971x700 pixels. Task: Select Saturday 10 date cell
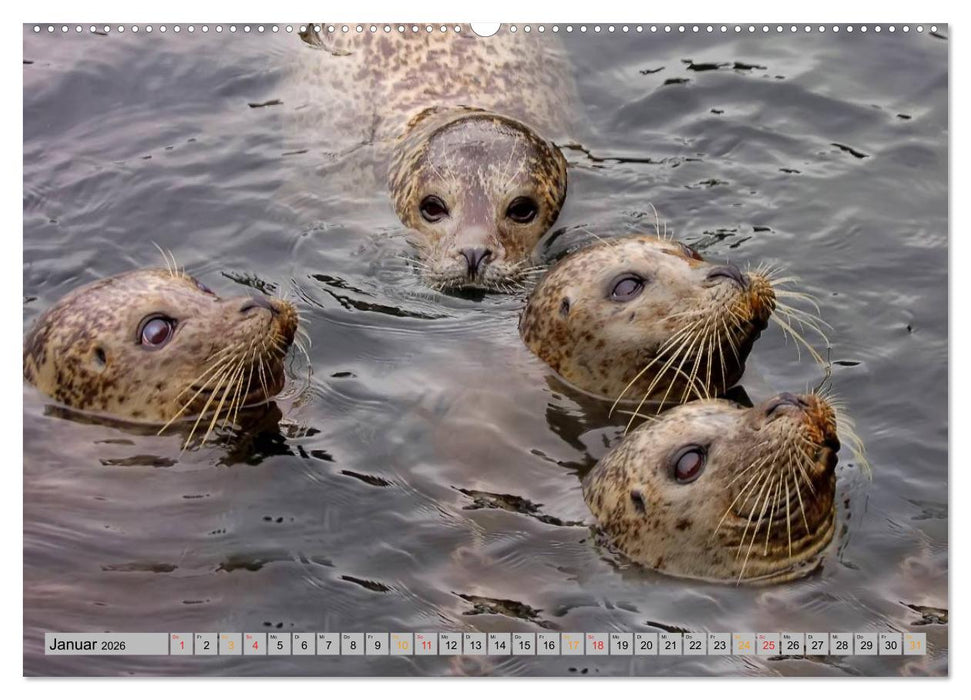[x=401, y=645]
